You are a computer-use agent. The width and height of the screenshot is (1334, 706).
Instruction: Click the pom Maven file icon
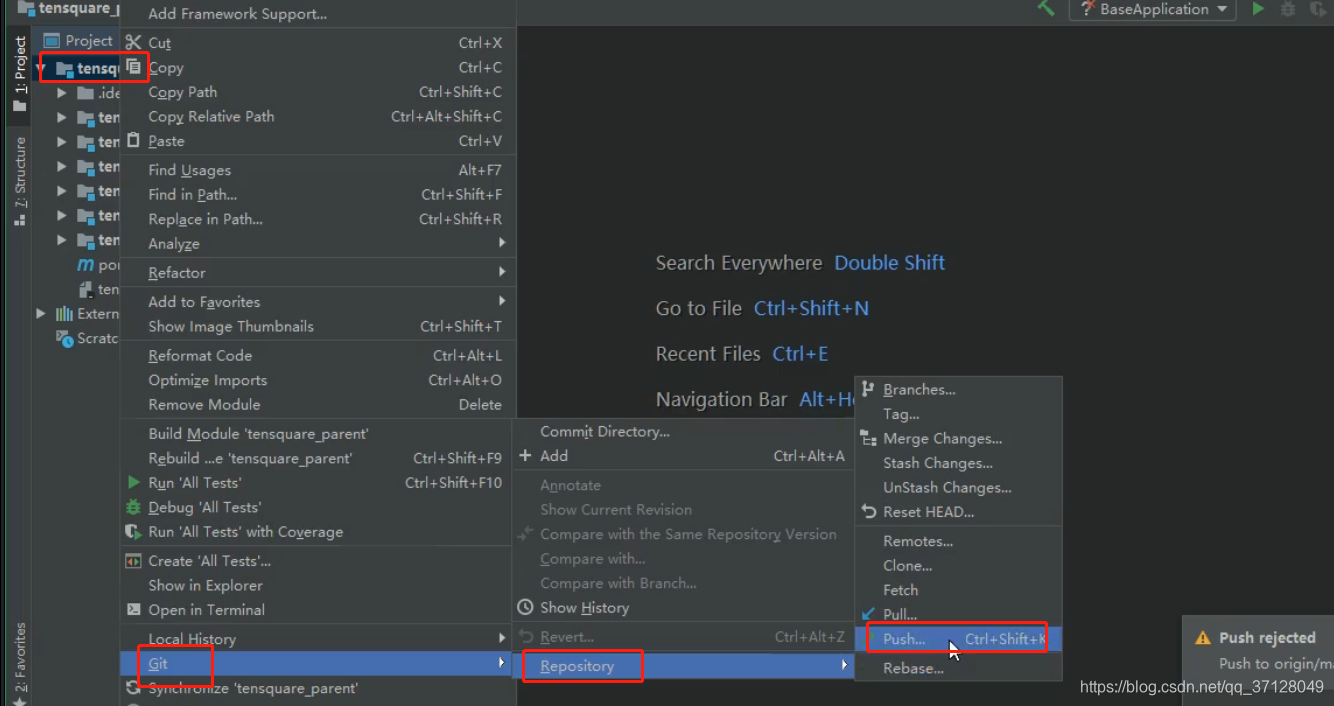click(x=86, y=265)
